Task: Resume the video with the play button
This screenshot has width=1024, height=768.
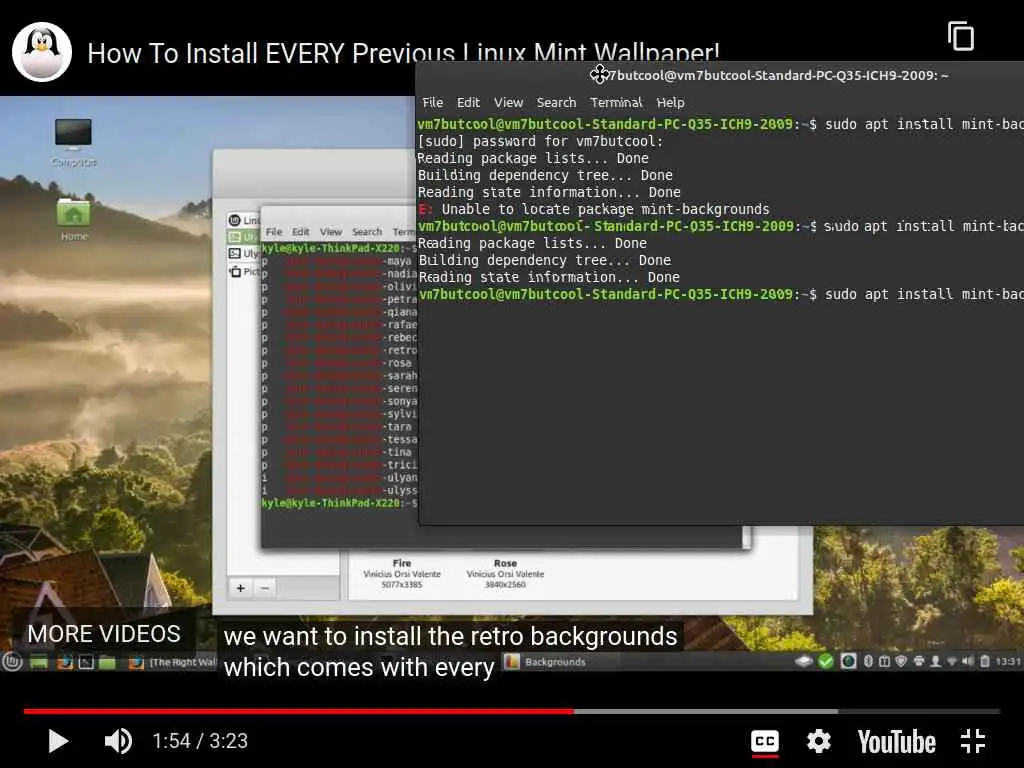Action: click(x=58, y=741)
